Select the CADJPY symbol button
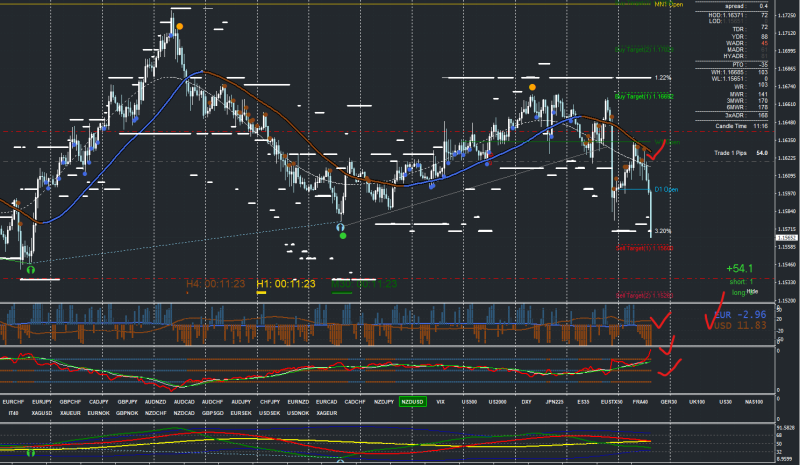Viewport: 800px width, 465px height. tap(98, 402)
